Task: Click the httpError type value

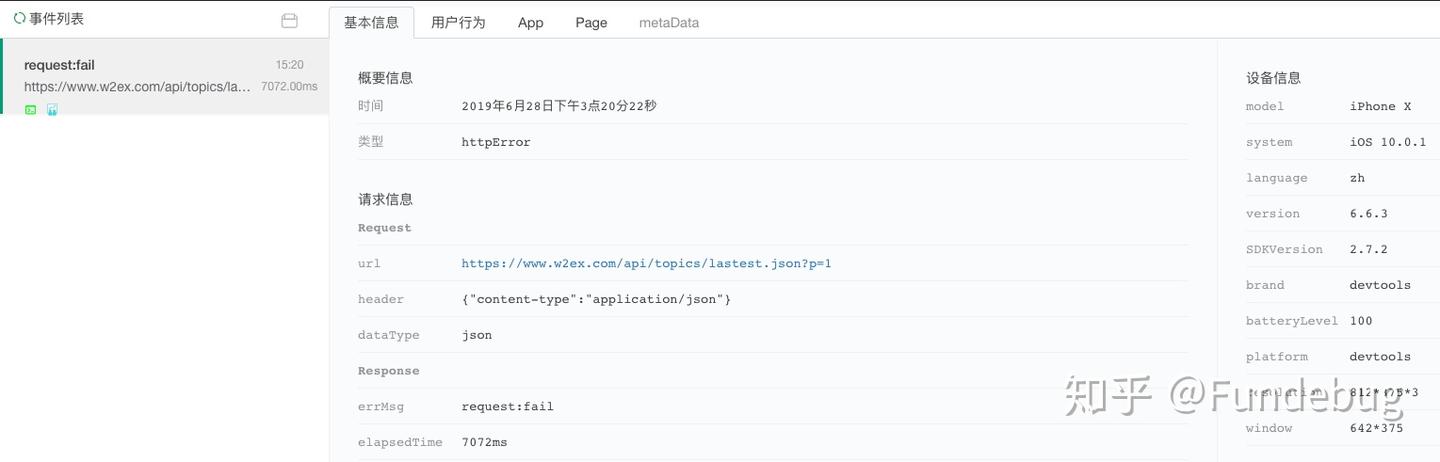Action: pos(496,142)
